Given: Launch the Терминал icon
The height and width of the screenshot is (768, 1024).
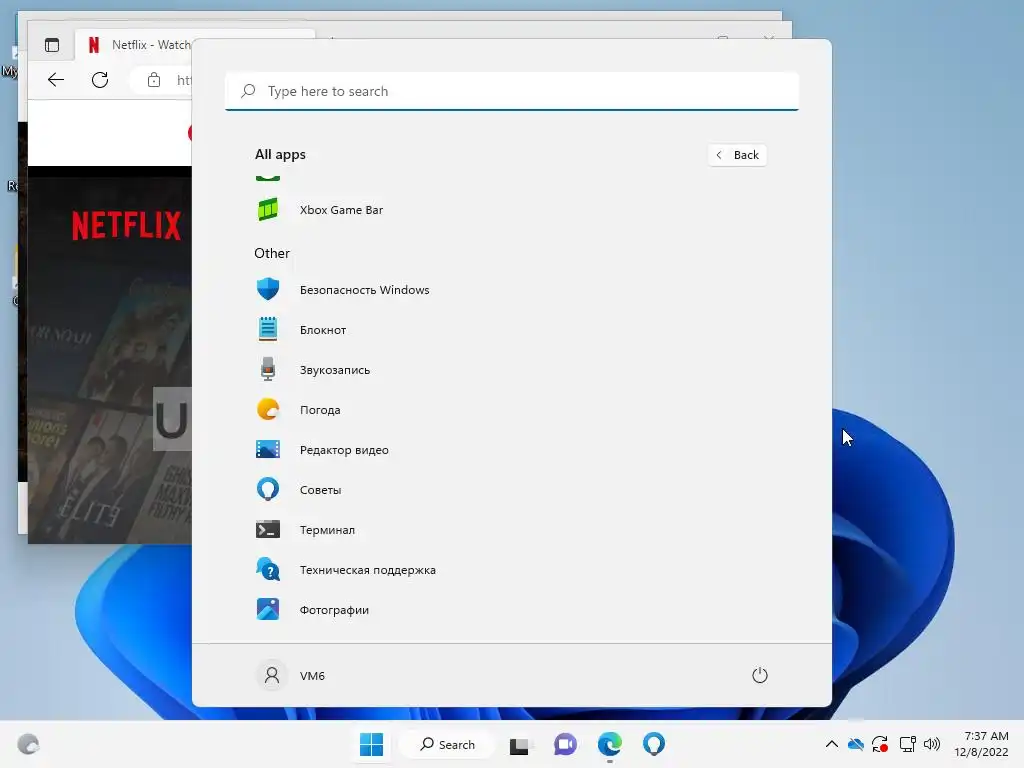Looking at the screenshot, I should pyautogui.click(x=268, y=529).
